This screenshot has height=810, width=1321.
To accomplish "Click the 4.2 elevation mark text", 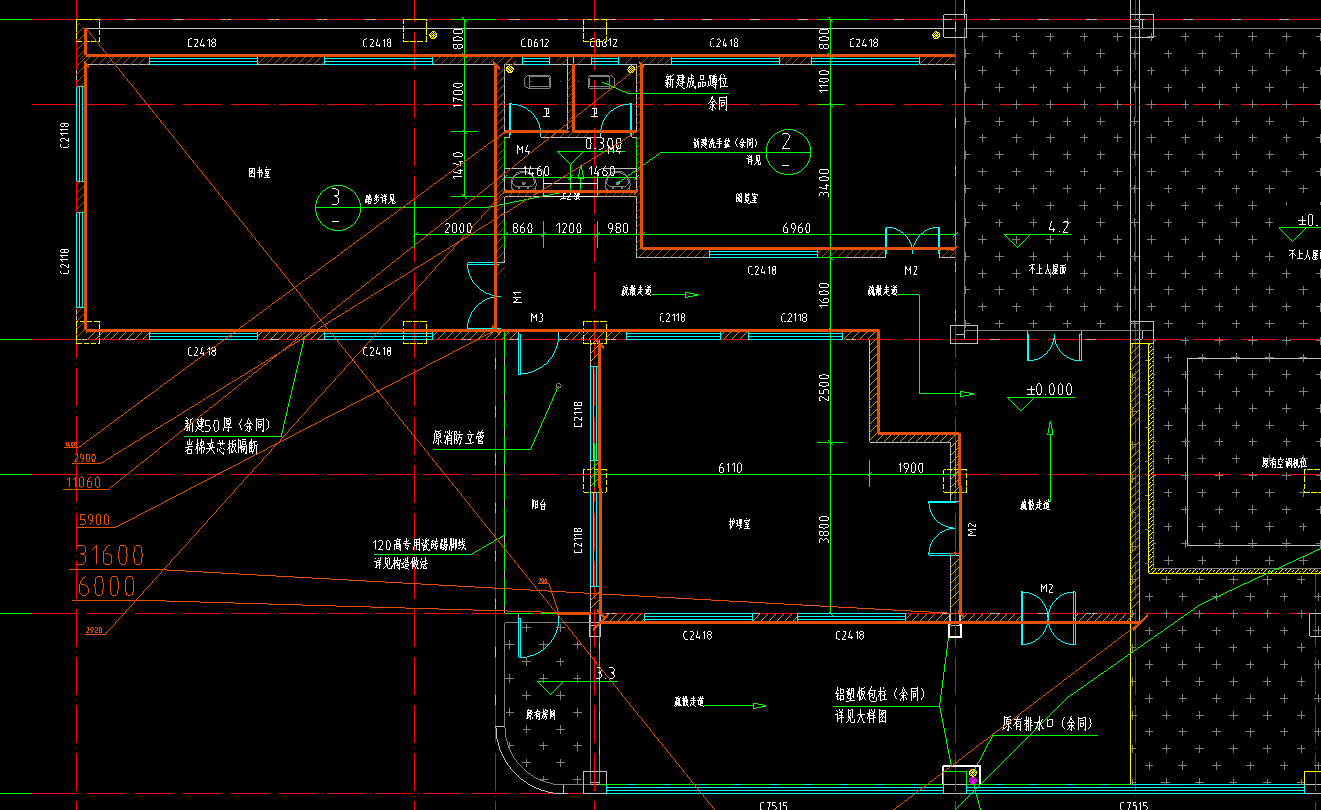I will click(1059, 227).
